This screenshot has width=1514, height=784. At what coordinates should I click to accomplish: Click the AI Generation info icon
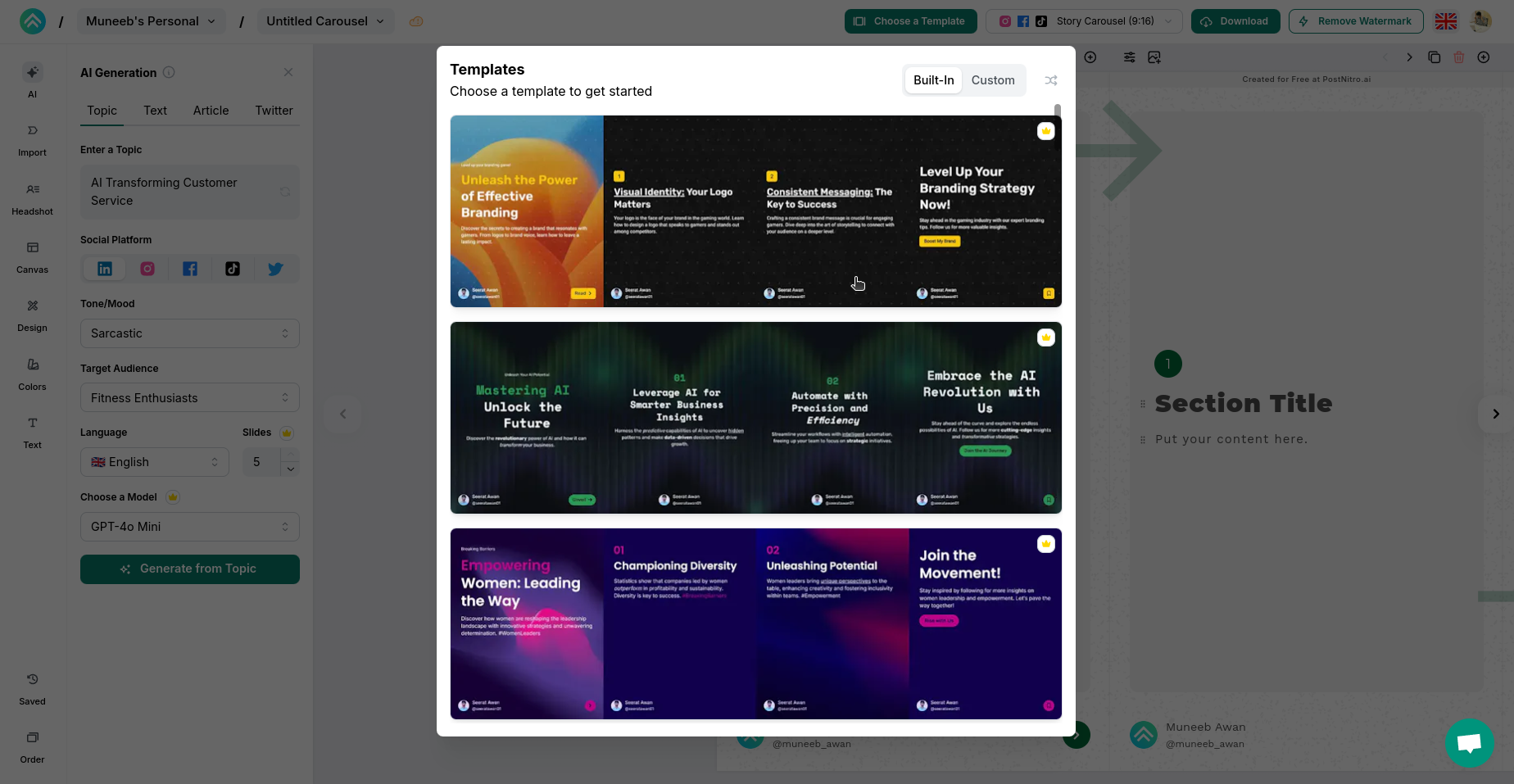pos(169,72)
